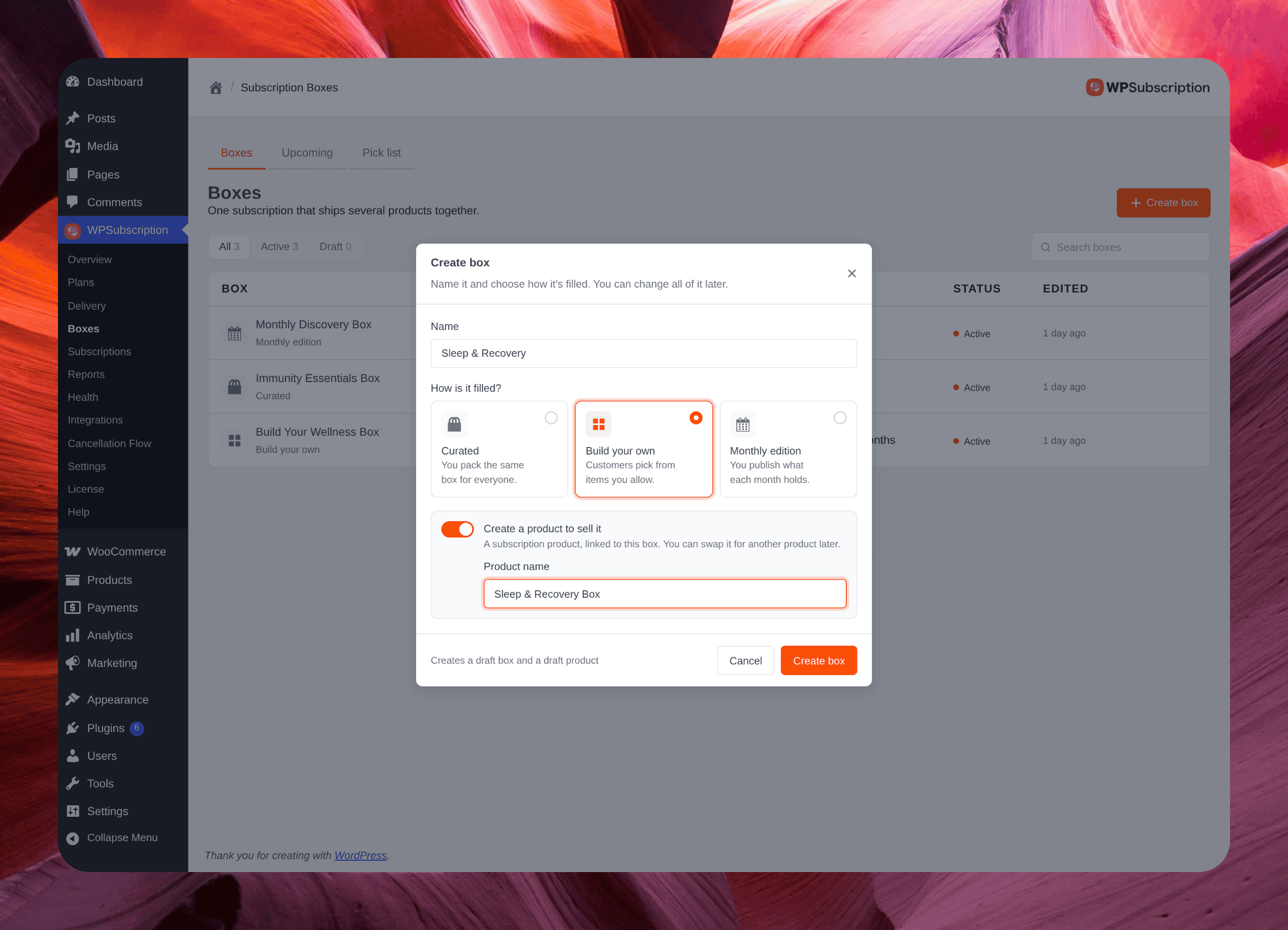Open Integrations in the submenu
Screen dimensions: 1288x930
pos(96,420)
